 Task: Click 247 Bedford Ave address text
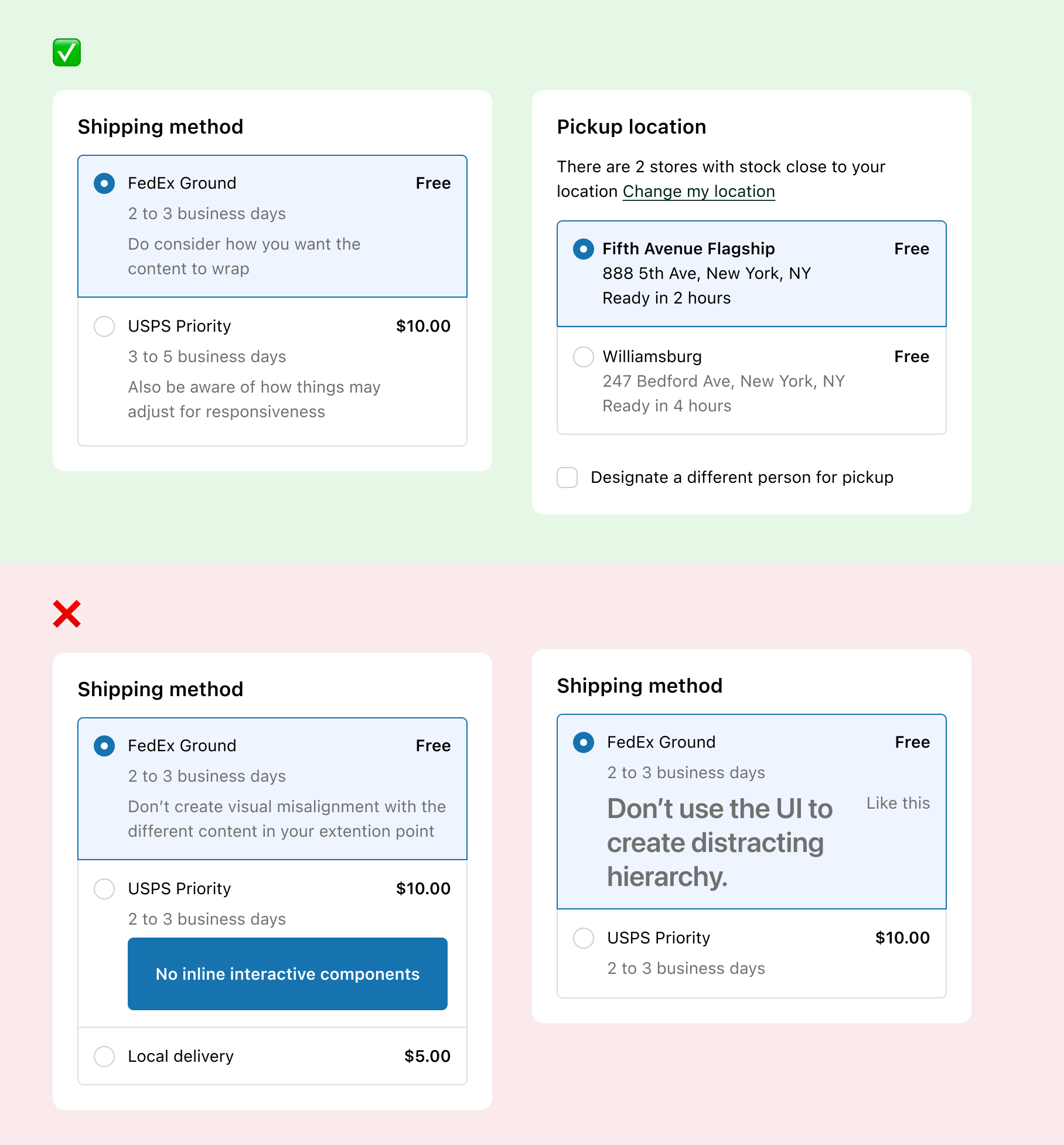coord(724,381)
